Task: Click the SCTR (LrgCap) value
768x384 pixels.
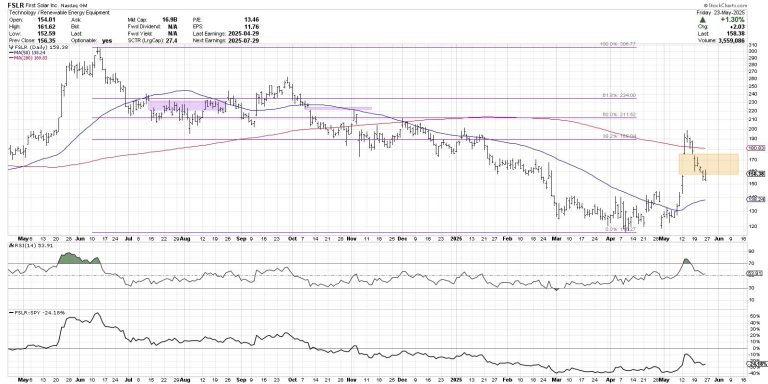Action: click(186, 41)
